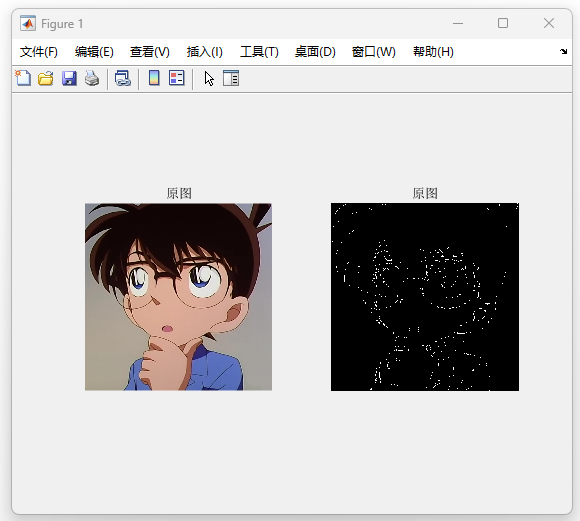Open the 文件(F) menu
The height and width of the screenshot is (521, 580).
(39, 52)
